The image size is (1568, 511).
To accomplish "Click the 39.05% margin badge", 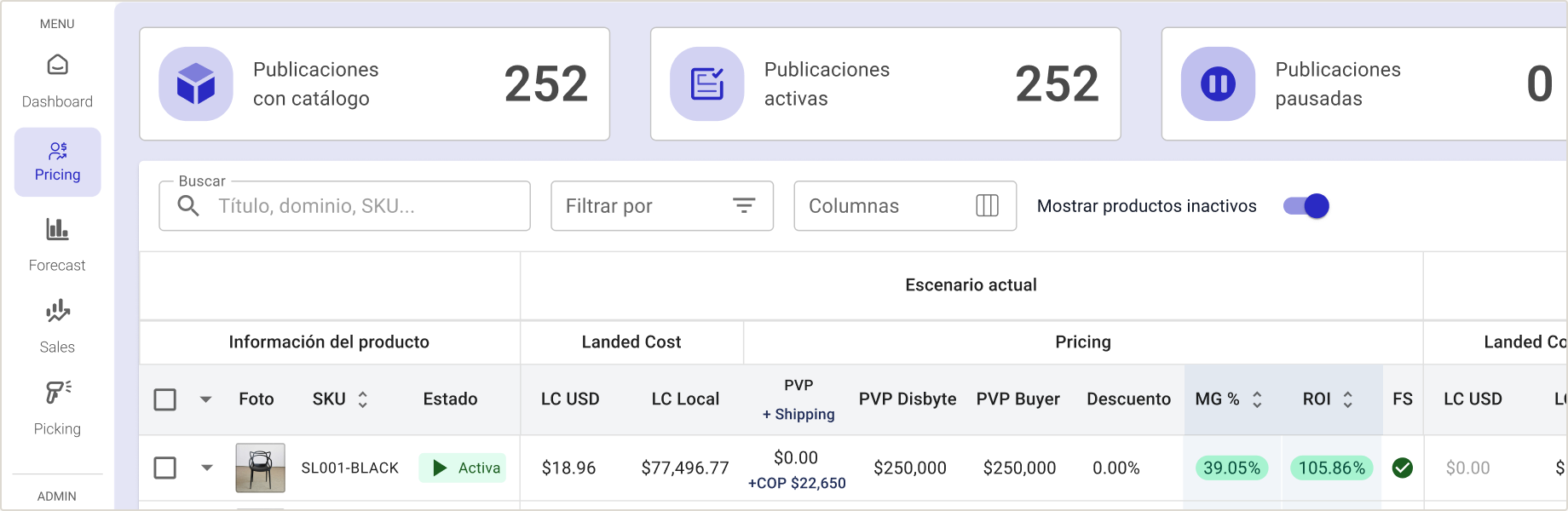I will pos(1232,468).
